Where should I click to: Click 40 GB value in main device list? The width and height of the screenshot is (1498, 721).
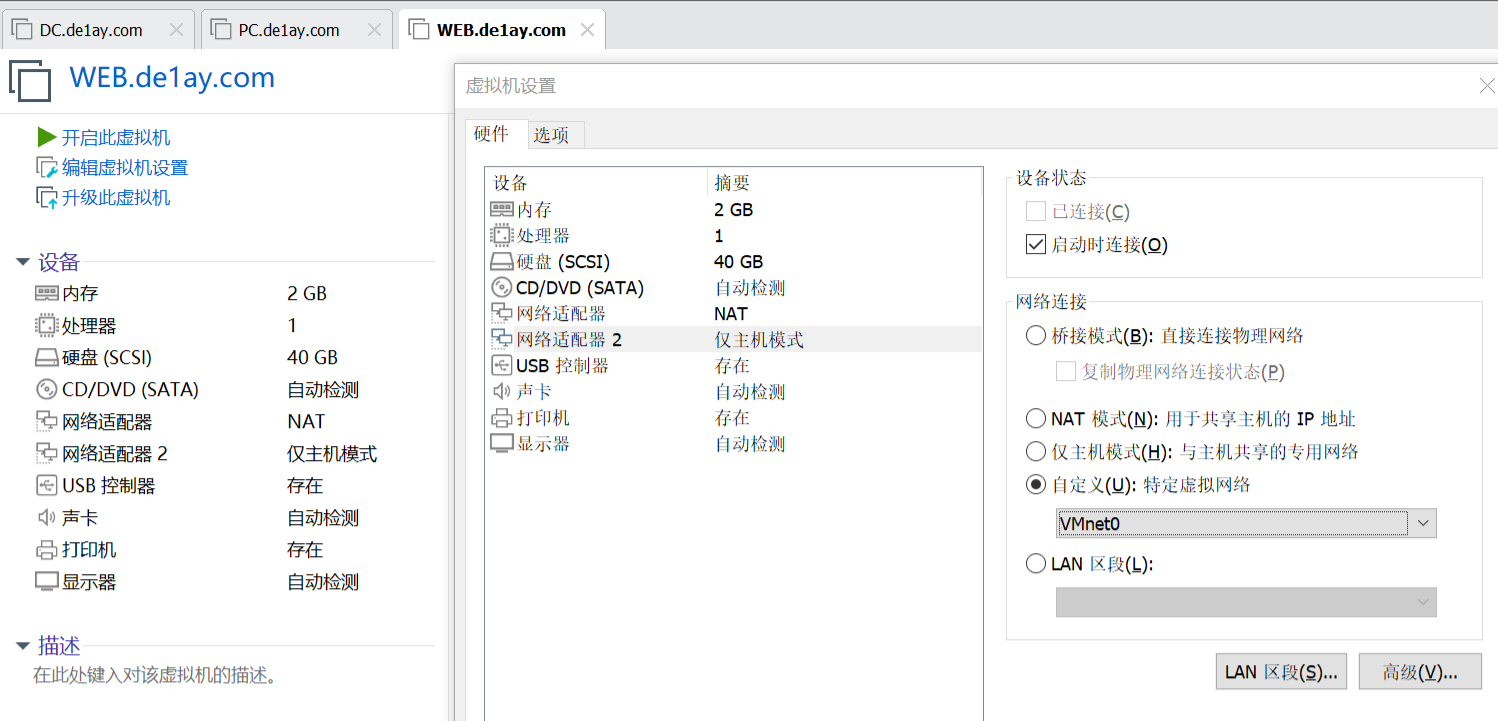point(312,358)
